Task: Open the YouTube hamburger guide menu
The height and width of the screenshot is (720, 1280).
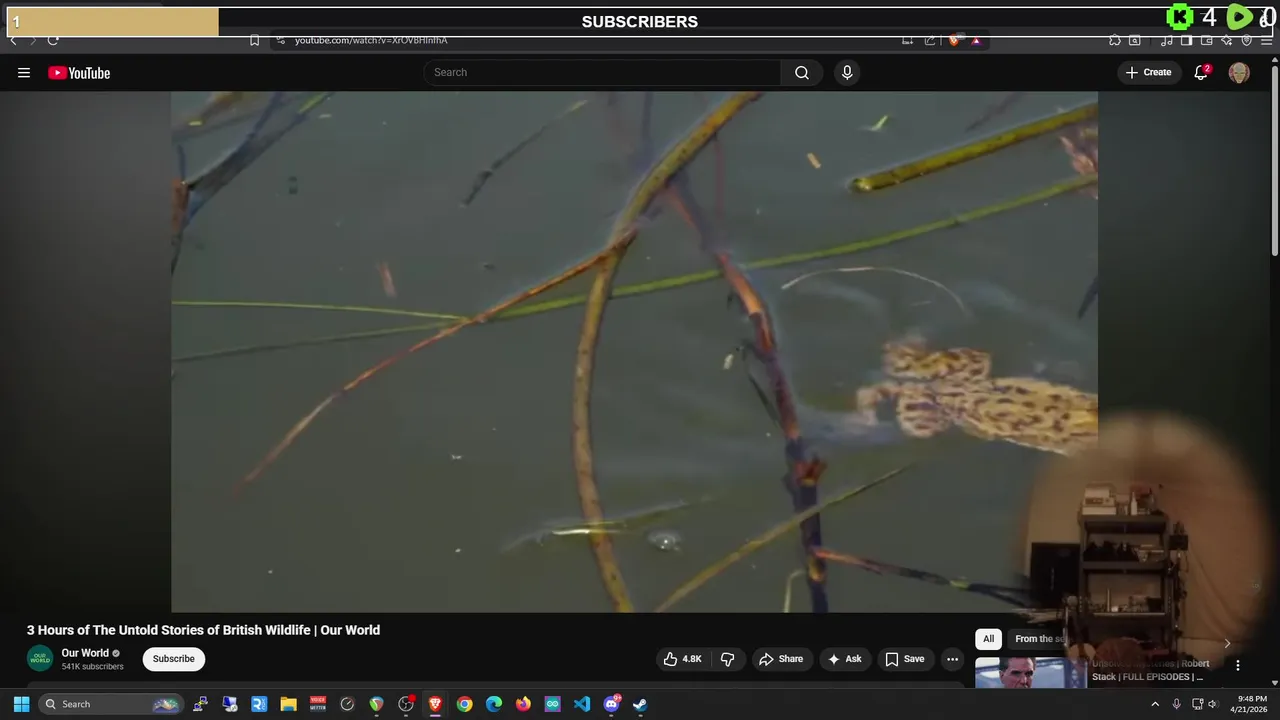Action: (x=24, y=72)
